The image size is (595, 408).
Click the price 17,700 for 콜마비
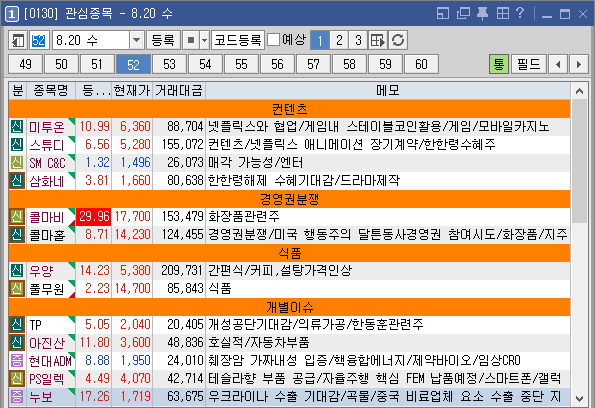pyautogui.click(x=133, y=217)
